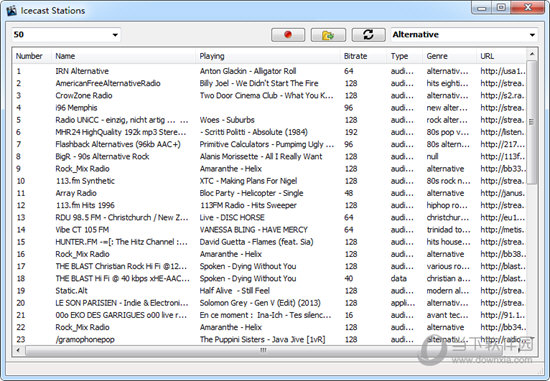Click Solomon Grey - Gen V (Edit)
Screen dimensions: 550x381
pos(260,303)
